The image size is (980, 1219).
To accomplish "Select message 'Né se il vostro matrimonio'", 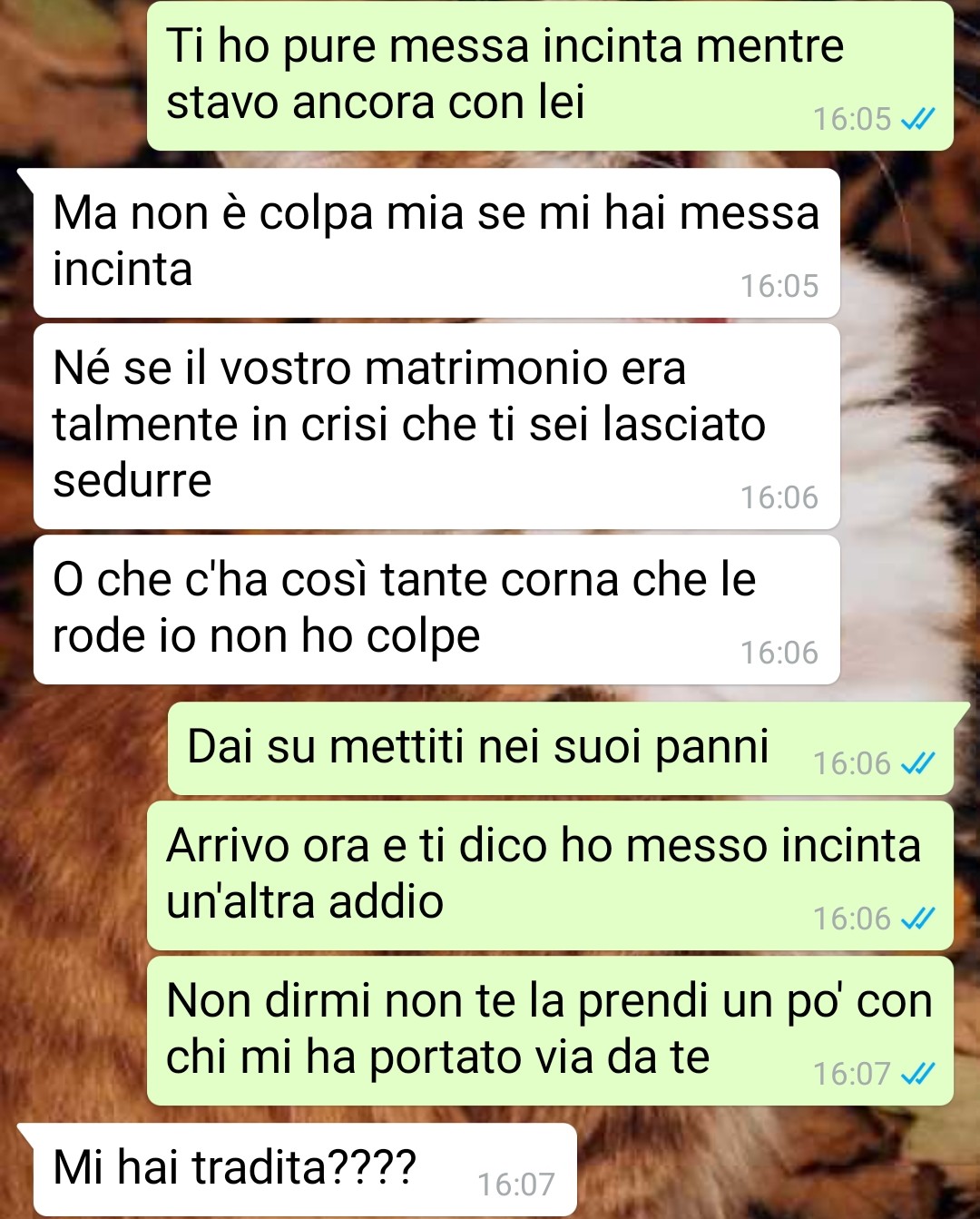I will 436,426.
